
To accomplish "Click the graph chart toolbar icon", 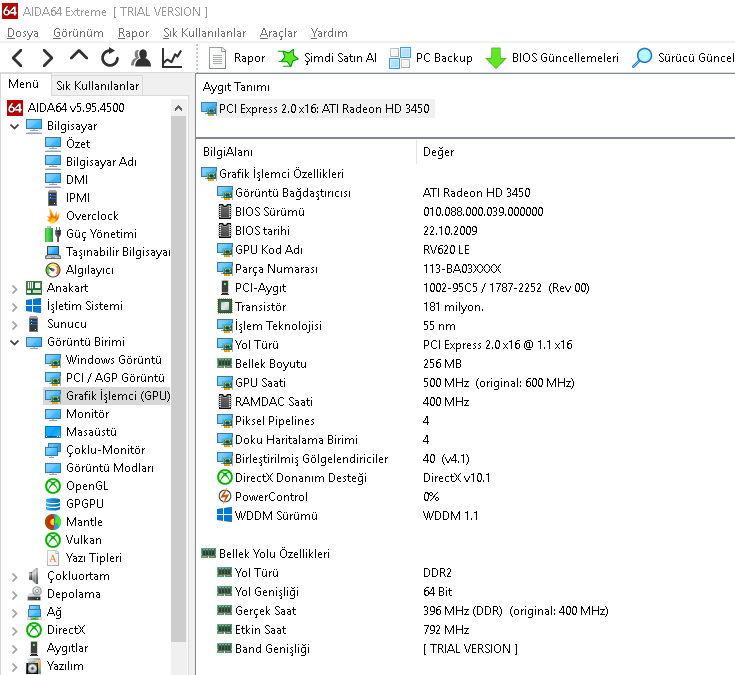I will click(172, 58).
